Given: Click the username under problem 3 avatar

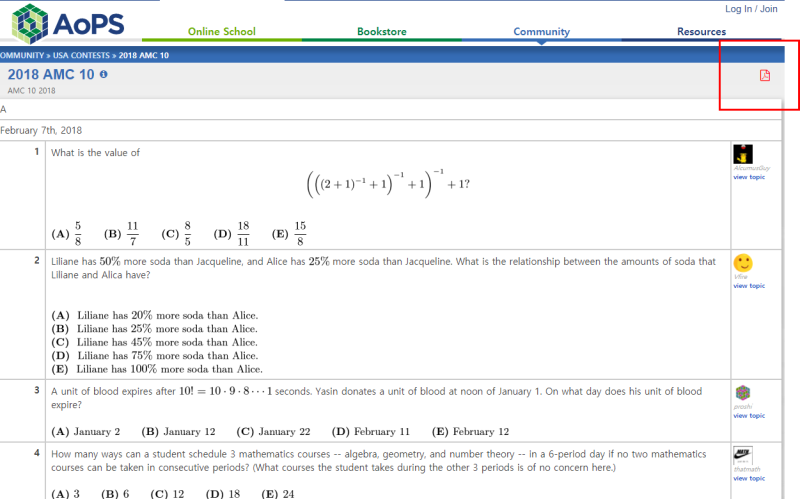Looking at the screenshot, I should point(743,407).
